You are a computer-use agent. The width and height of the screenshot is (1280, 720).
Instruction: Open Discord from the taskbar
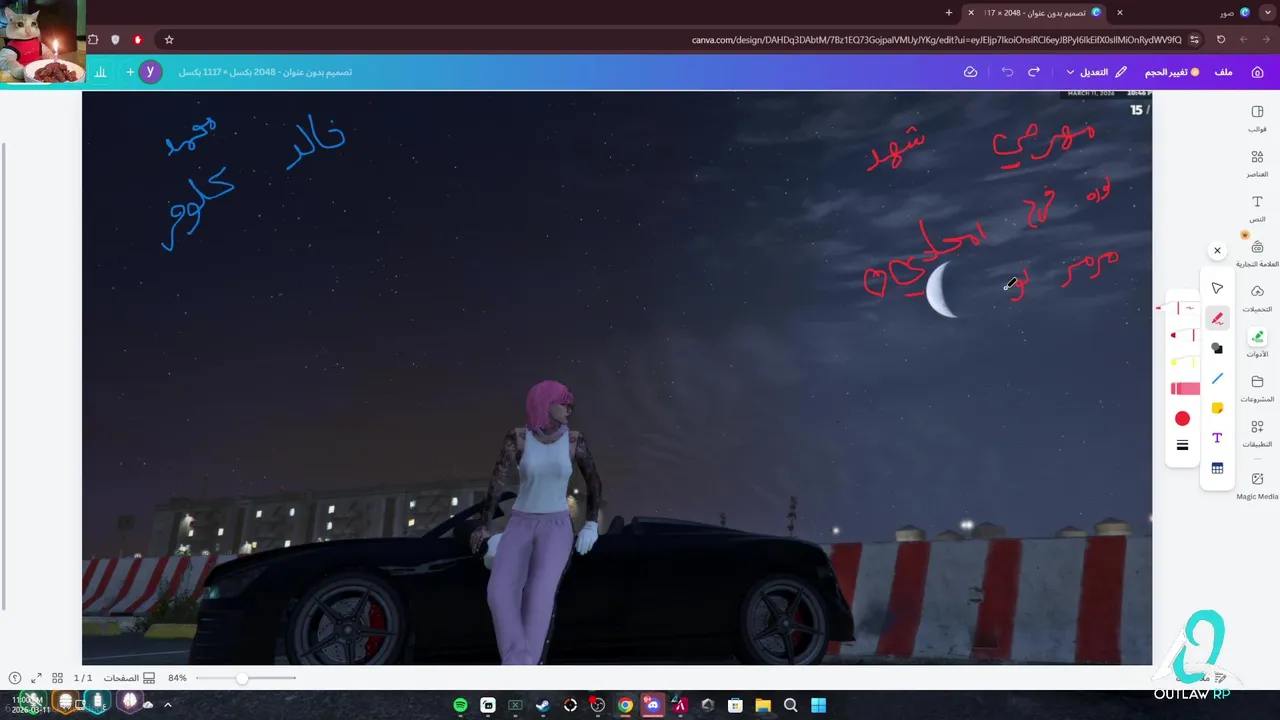652,705
